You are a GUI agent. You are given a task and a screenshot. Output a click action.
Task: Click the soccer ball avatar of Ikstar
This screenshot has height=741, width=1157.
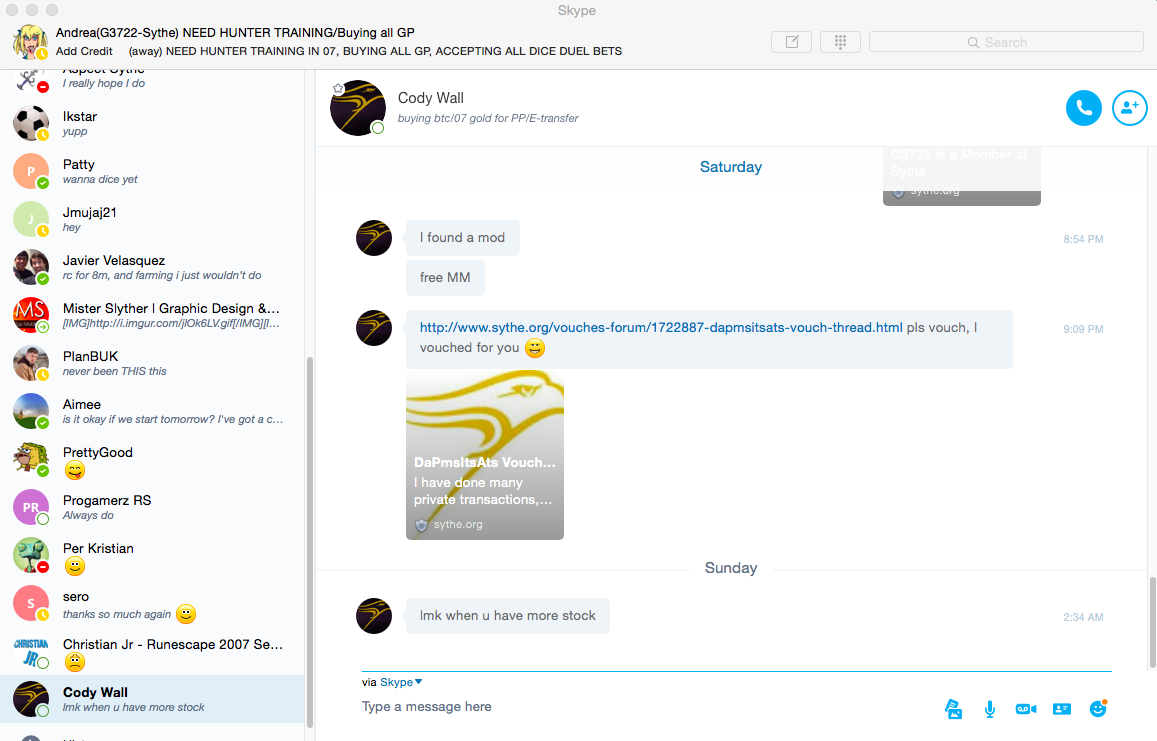[x=30, y=123]
